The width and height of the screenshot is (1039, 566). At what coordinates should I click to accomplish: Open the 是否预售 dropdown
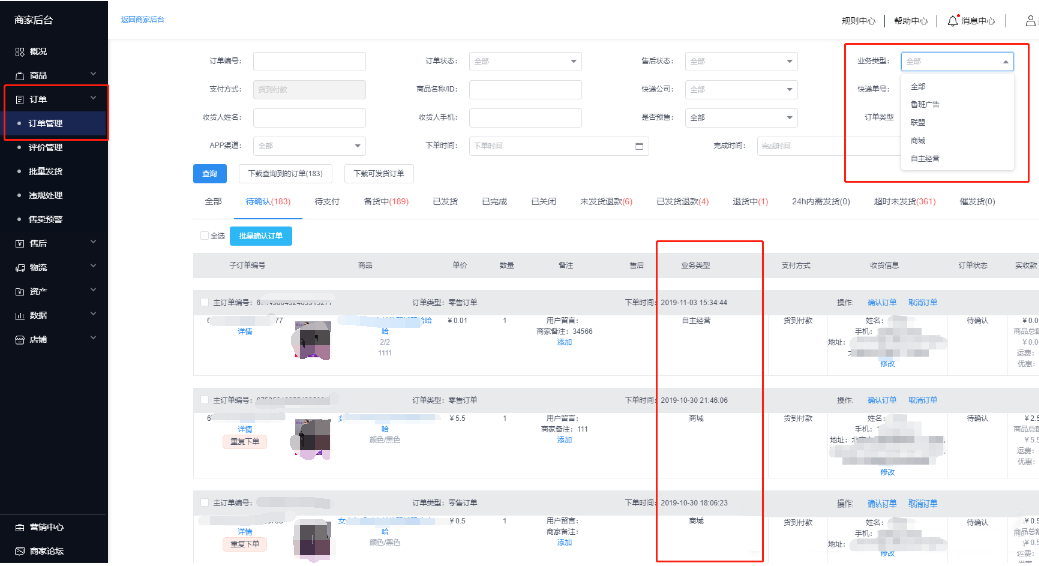pyautogui.click(x=741, y=117)
